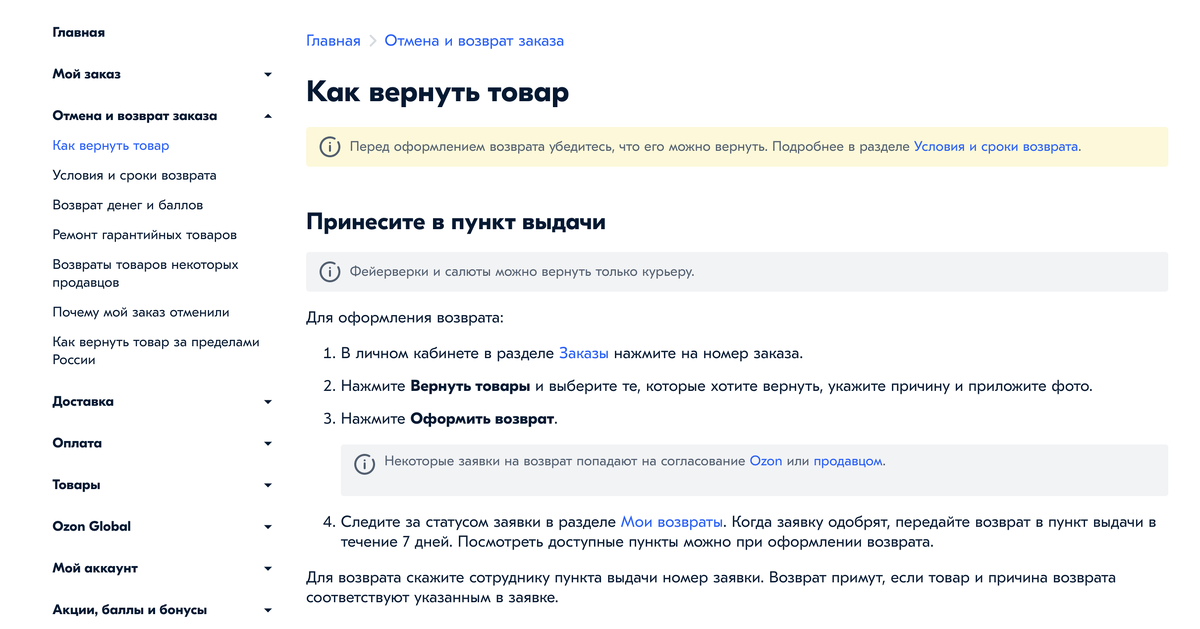The height and width of the screenshot is (629, 1200).
Task: Go to Главная via breadcrumb
Action: pyautogui.click(x=333, y=41)
